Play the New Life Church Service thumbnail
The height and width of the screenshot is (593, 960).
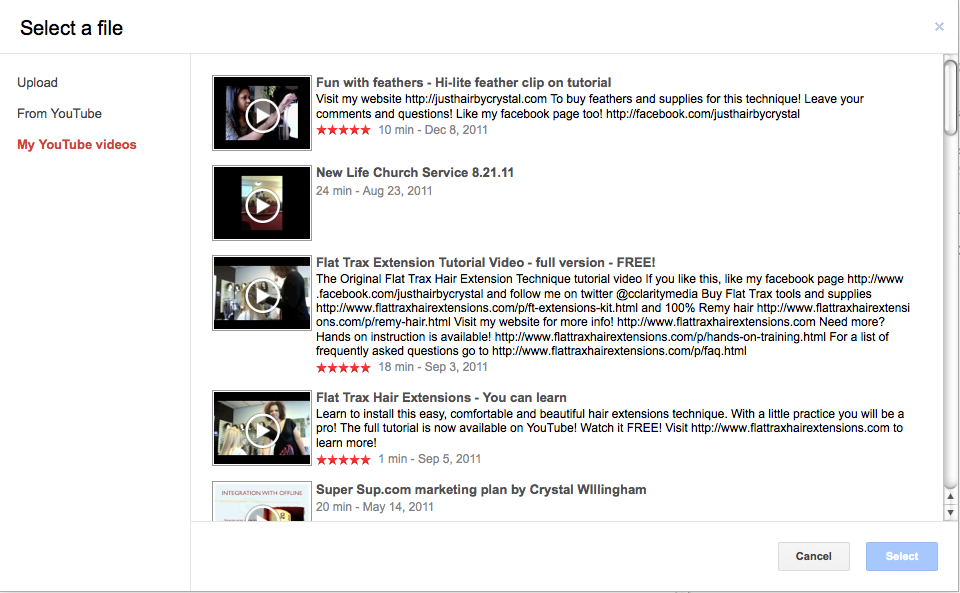point(261,203)
